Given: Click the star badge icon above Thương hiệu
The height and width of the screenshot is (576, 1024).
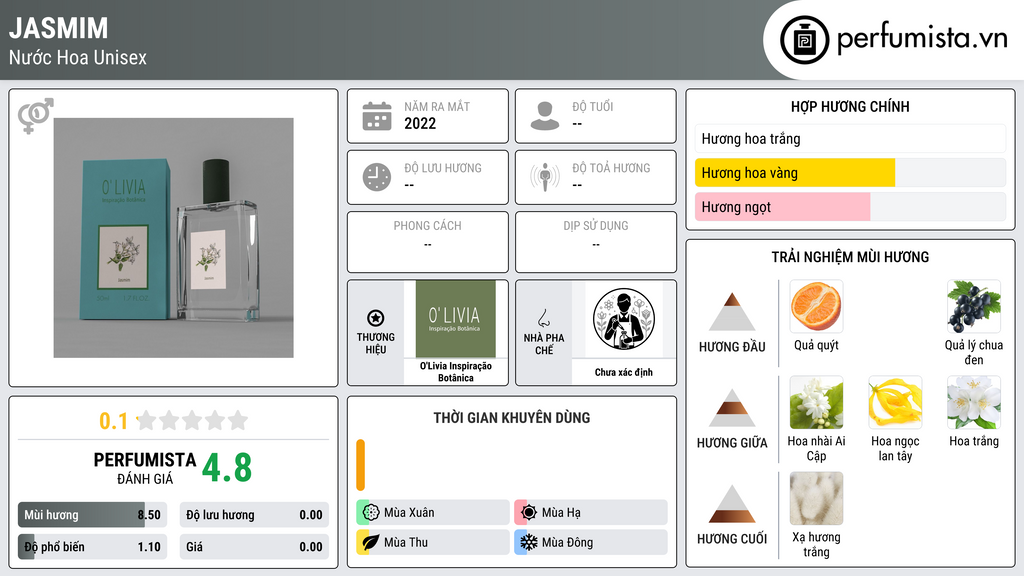Looking at the screenshot, I should [x=376, y=318].
